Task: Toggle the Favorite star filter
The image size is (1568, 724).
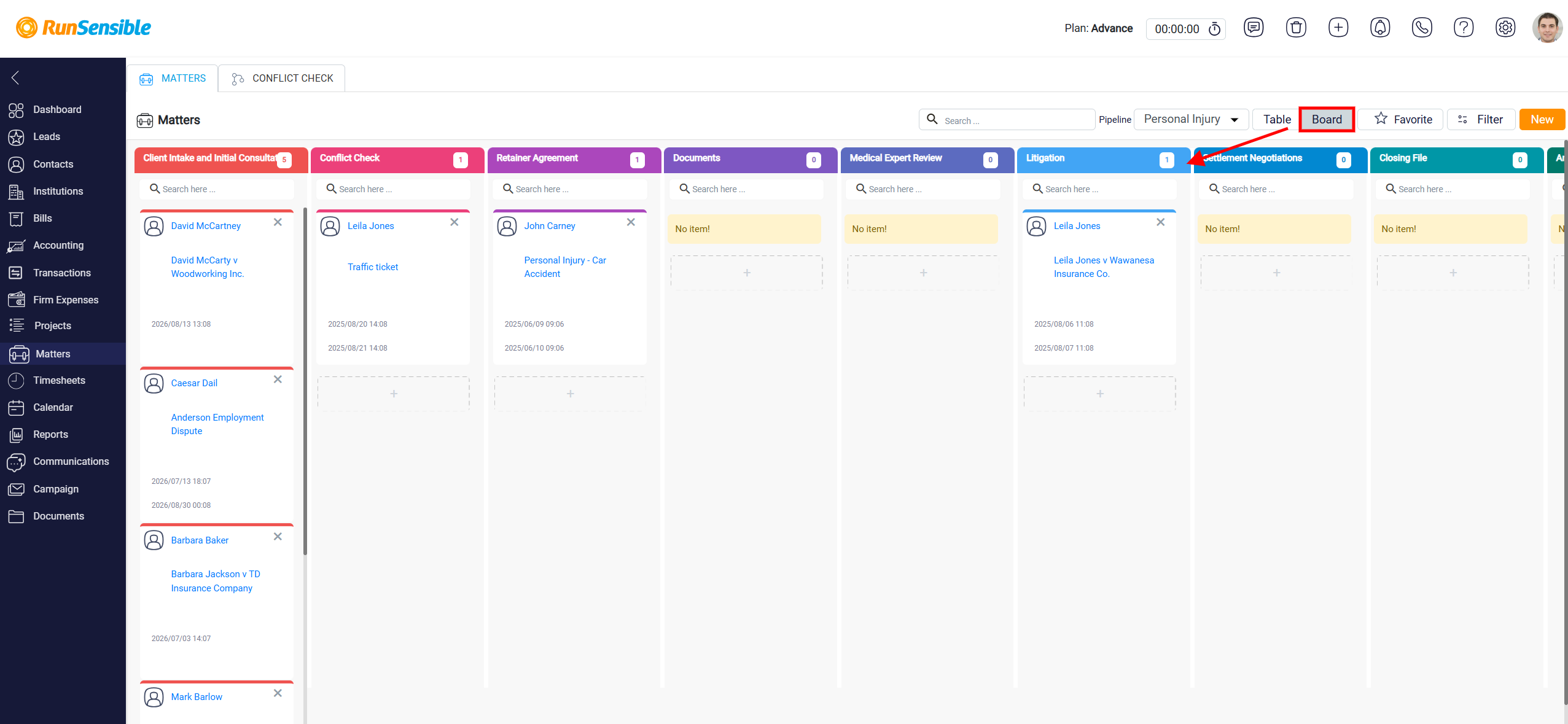Action: coord(1404,120)
